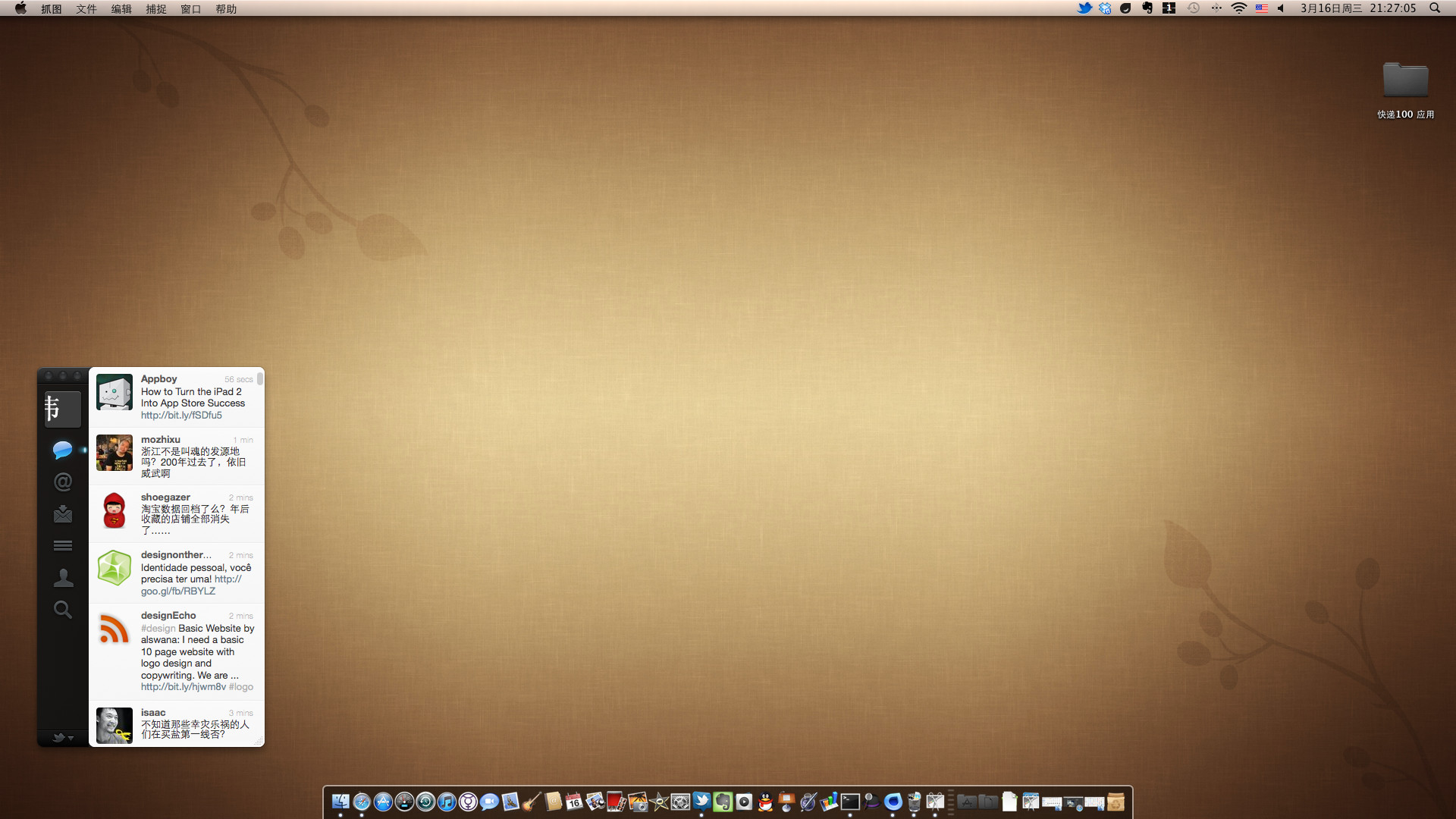Viewport: 1456px width, 819px height.
Task: Open the Mentions @ tab in Twitter
Action: tap(63, 482)
